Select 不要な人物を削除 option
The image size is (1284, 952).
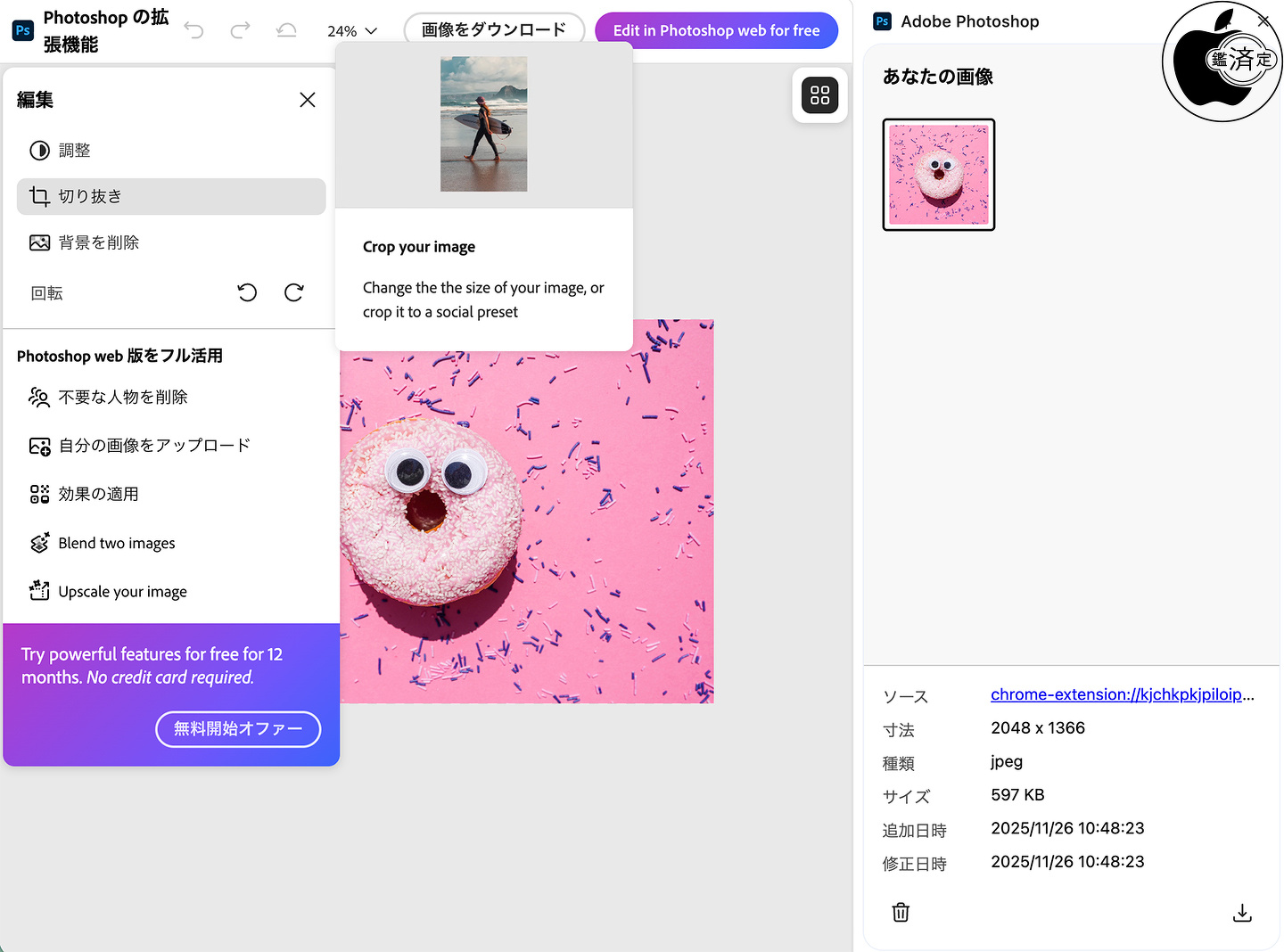[x=122, y=398]
